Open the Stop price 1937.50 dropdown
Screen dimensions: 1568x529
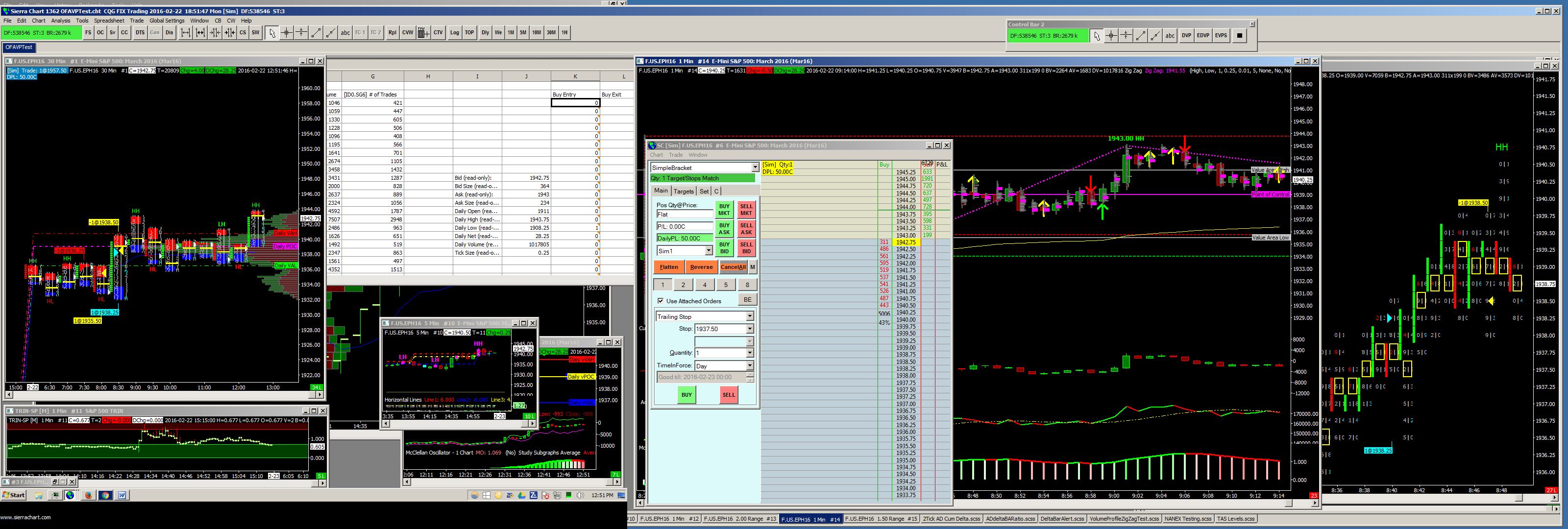(750, 329)
